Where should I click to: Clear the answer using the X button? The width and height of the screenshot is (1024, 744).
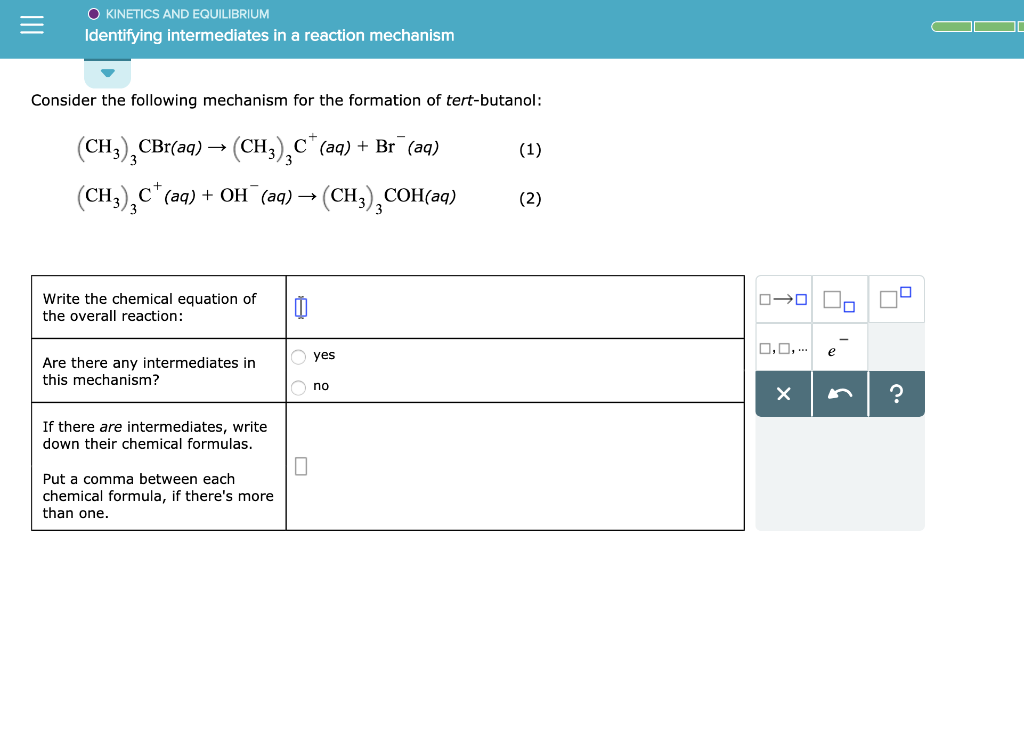coord(783,393)
